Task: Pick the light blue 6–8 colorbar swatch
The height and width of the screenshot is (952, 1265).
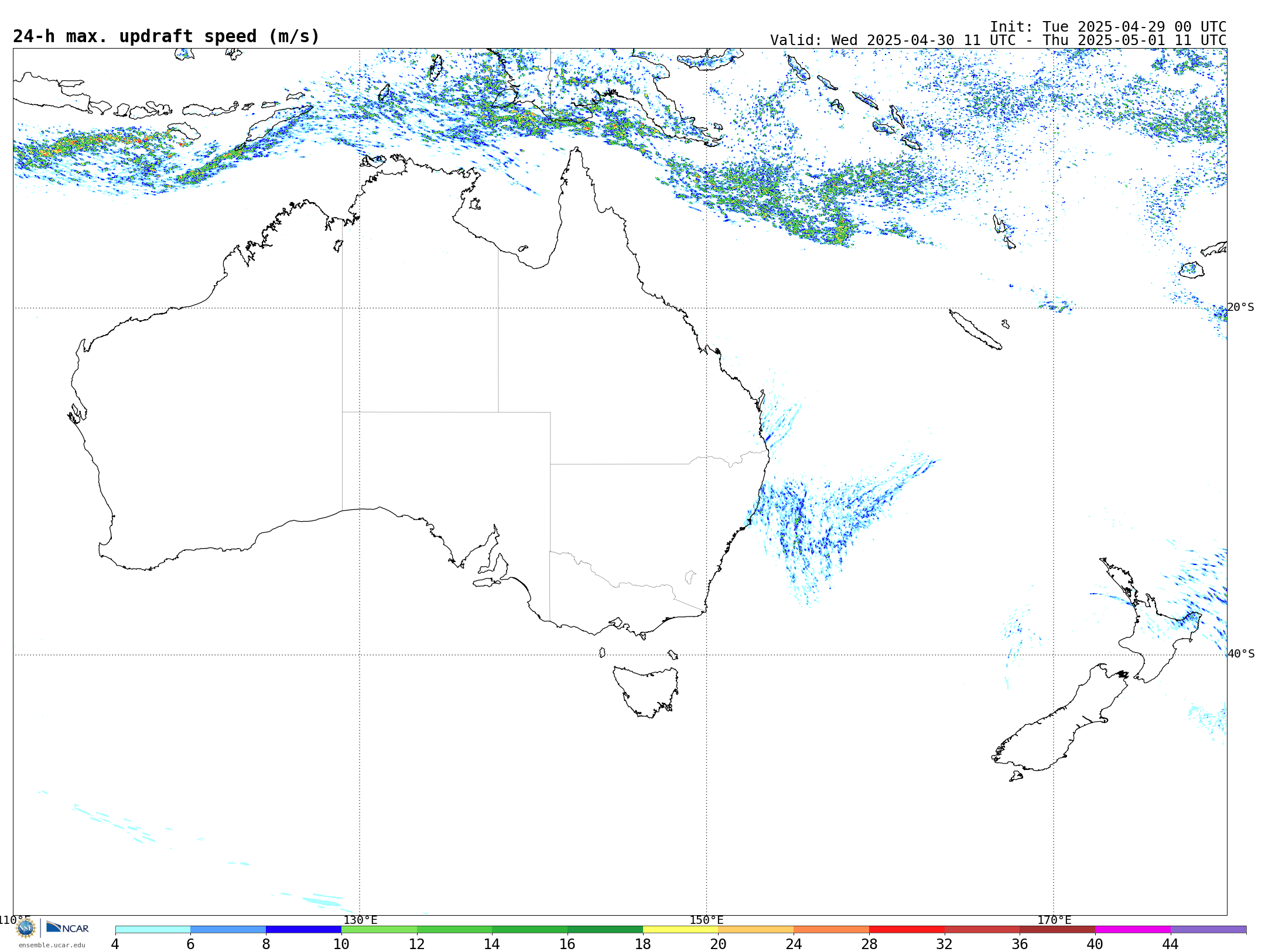Action: pos(228,930)
